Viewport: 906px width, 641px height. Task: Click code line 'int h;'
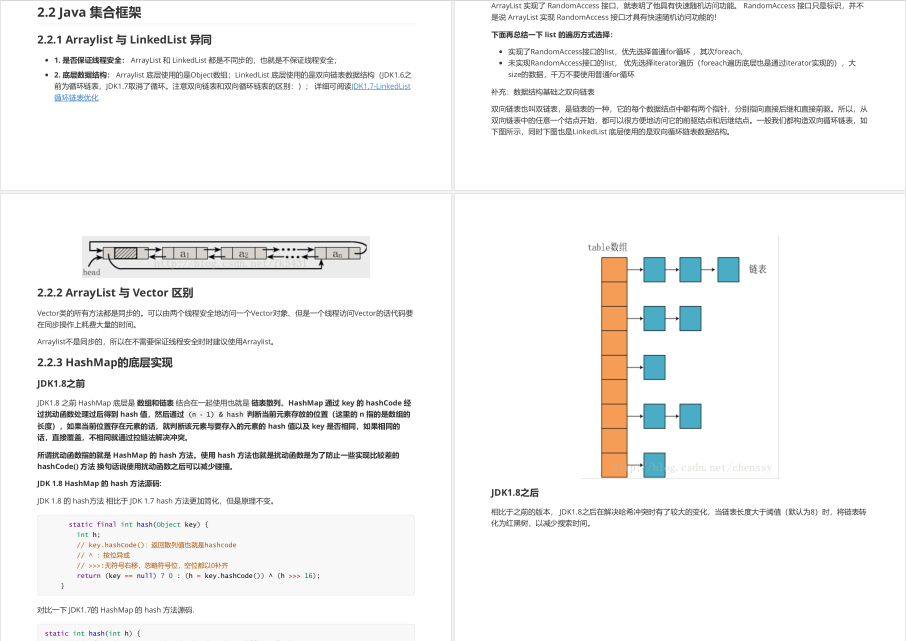[x=88, y=535]
